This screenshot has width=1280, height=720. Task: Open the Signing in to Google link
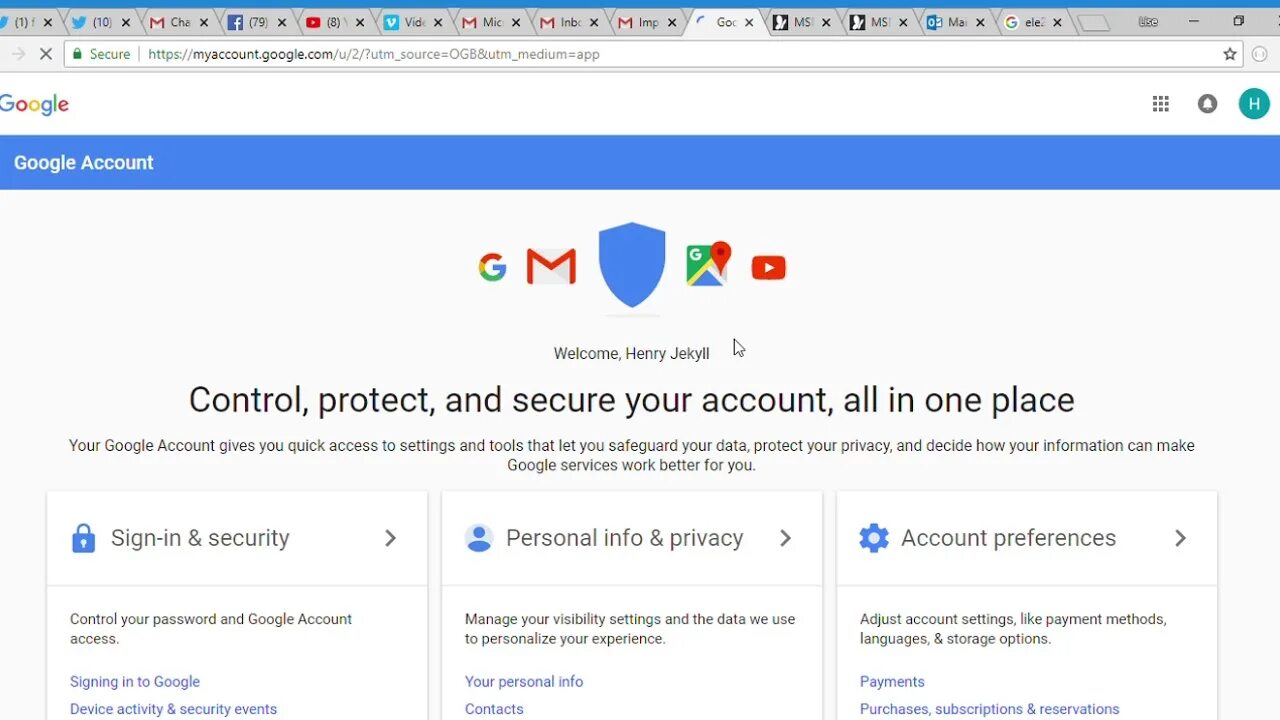pos(135,682)
